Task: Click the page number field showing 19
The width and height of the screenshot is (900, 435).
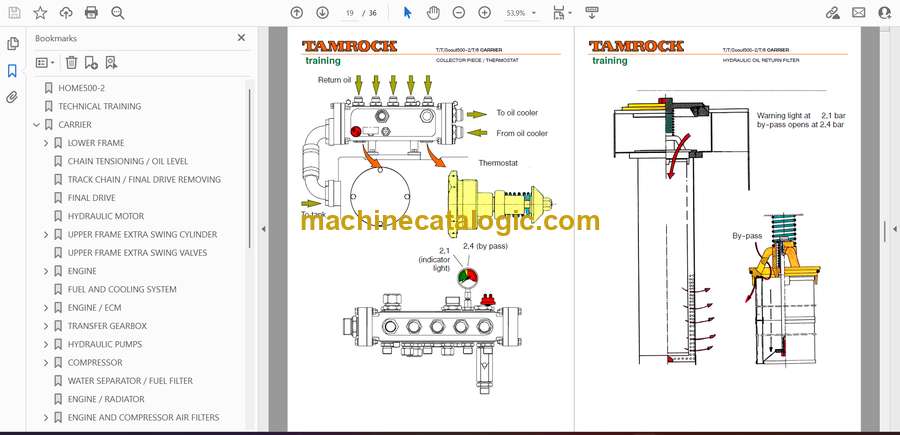Action: click(350, 13)
